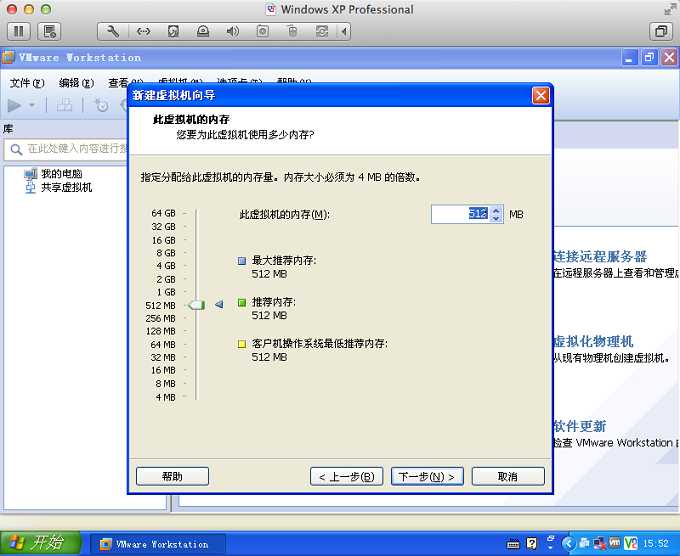Image resolution: width=680 pixels, height=556 pixels.
Task: Click the hard disk device icon
Action: pos(173,31)
